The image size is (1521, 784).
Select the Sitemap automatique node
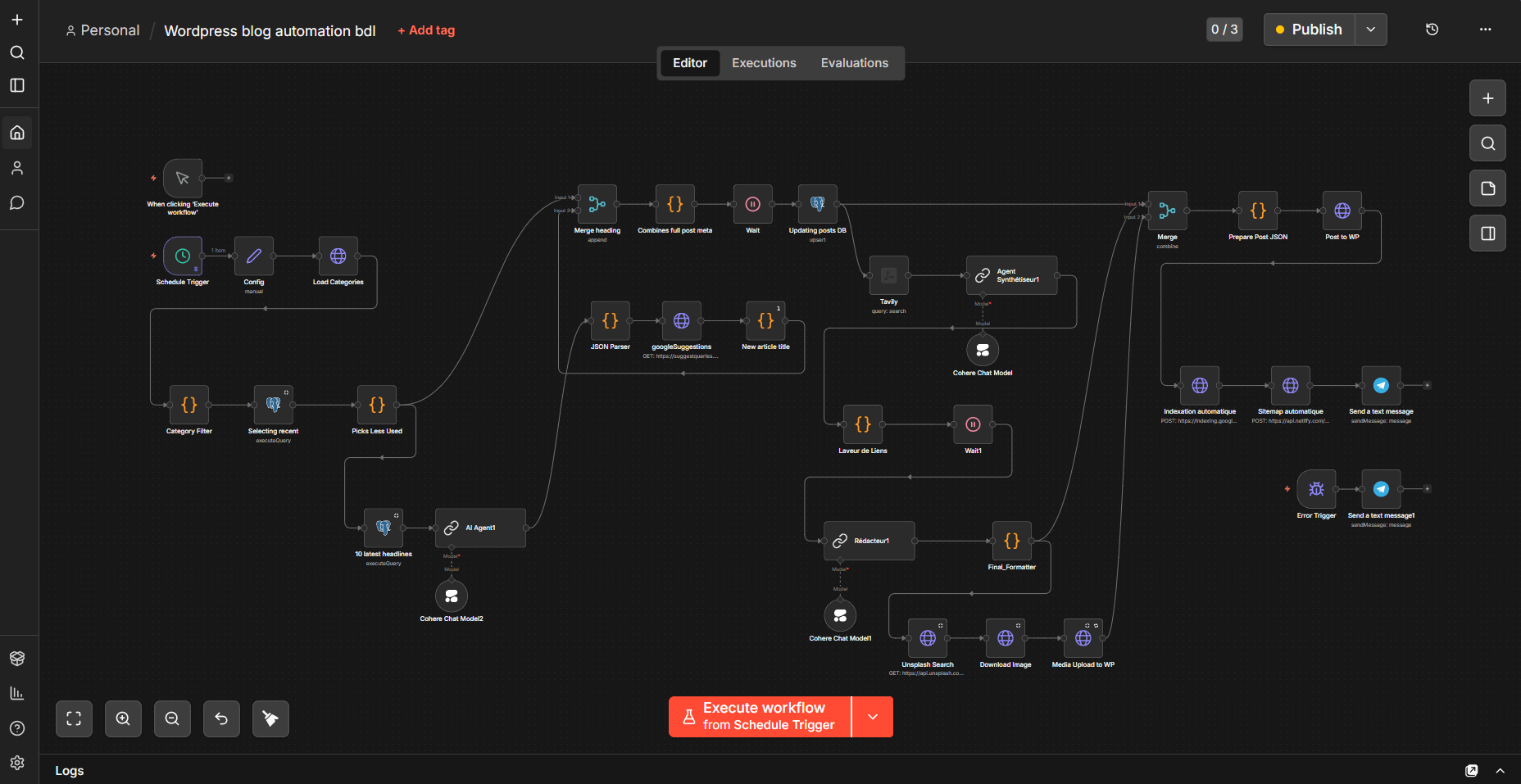click(x=1291, y=385)
